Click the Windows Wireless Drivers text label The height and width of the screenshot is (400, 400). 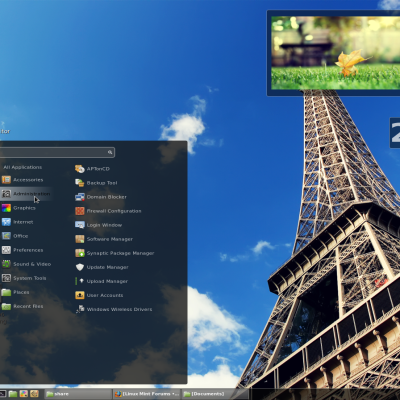click(119, 309)
